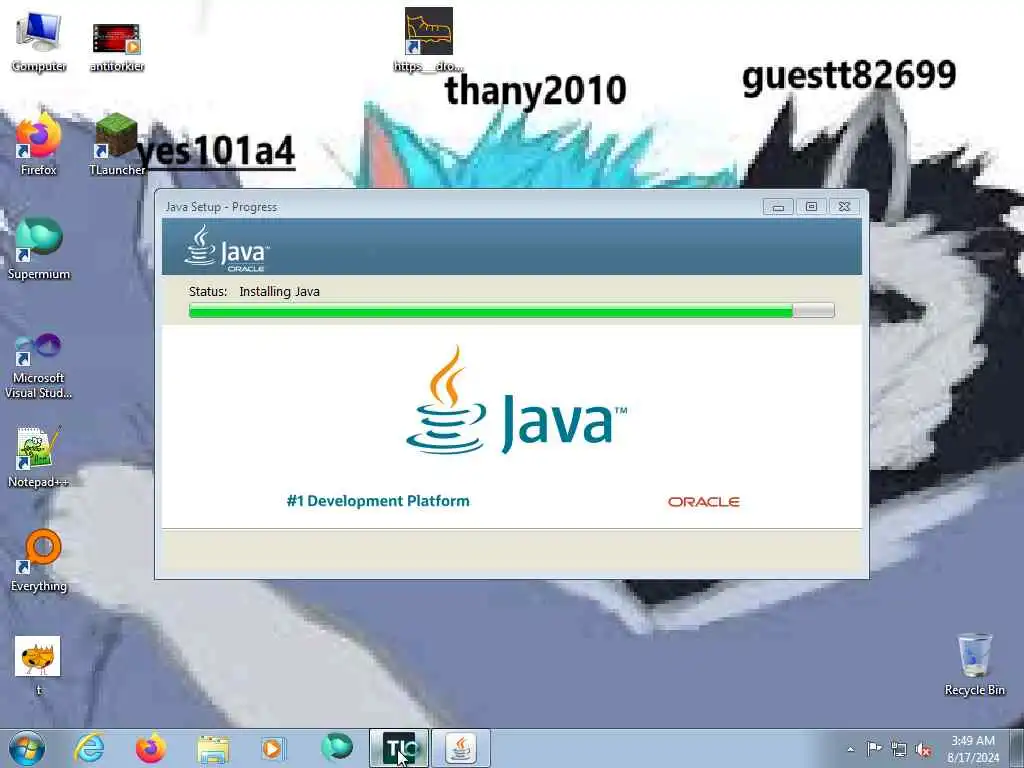Click the muted volume tray icon
1024x768 pixels.
[923, 750]
